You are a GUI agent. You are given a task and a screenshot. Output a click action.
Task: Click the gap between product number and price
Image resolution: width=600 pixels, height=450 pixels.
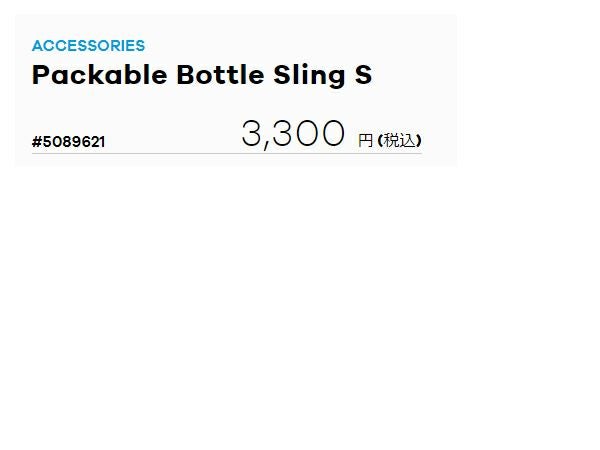pos(172,141)
